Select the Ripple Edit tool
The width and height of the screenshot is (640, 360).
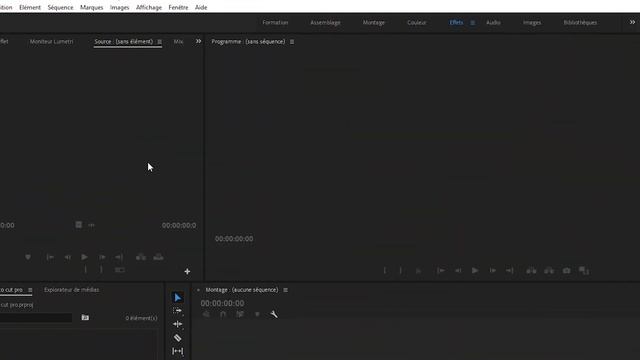[178, 324]
